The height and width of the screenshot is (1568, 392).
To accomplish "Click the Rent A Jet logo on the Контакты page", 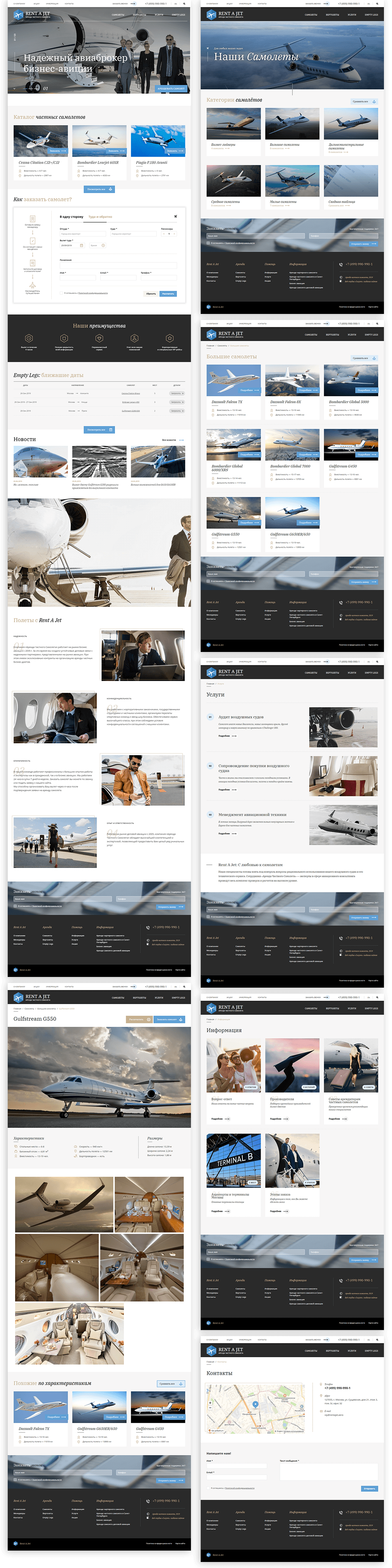I will [x=225, y=1350].
